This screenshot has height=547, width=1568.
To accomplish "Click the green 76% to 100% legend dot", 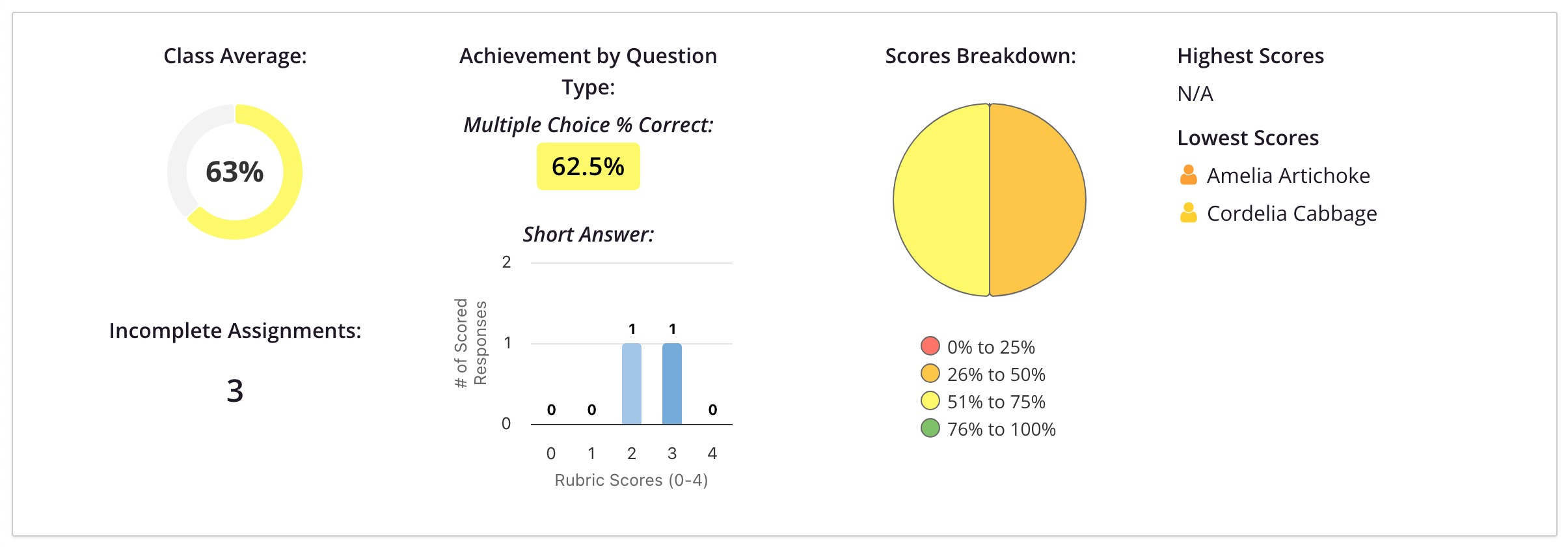I will click(x=930, y=428).
